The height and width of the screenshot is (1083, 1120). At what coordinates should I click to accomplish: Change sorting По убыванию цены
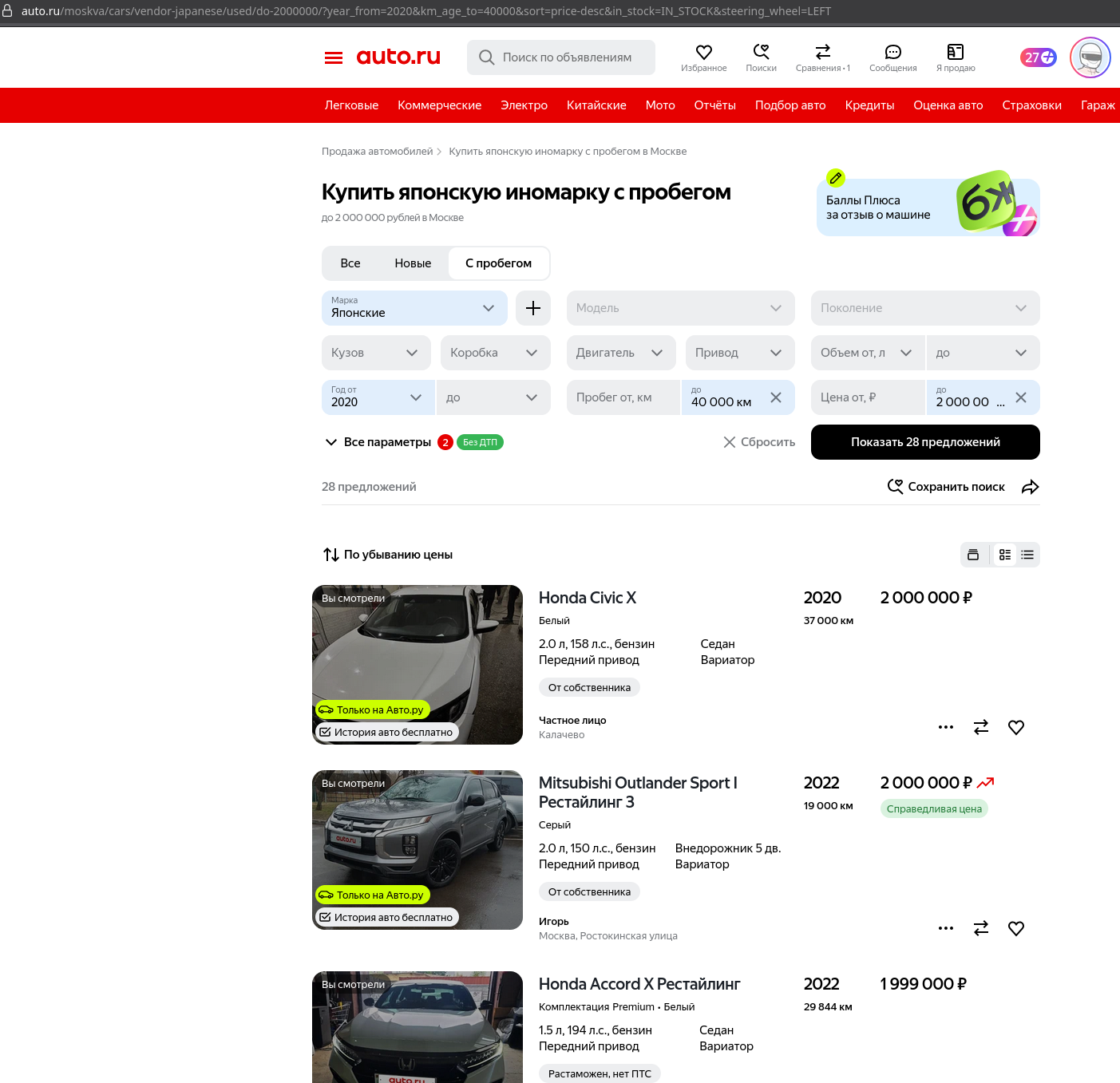click(x=388, y=555)
